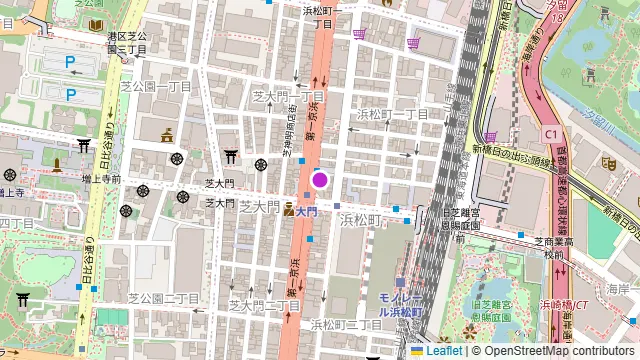The width and height of the screenshot is (640, 360).
Task: Click the C1 expressway shield
Action: [551, 134]
